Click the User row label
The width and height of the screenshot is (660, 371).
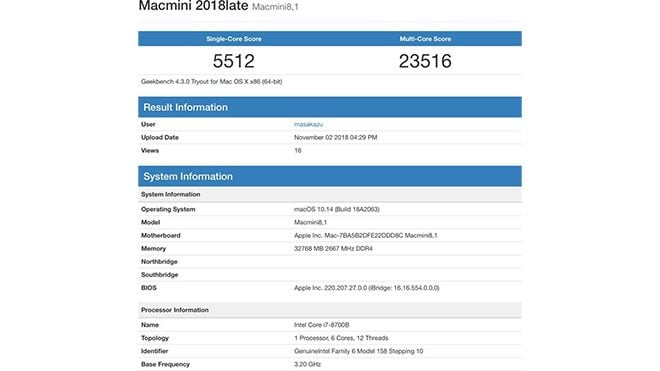[x=148, y=124]
